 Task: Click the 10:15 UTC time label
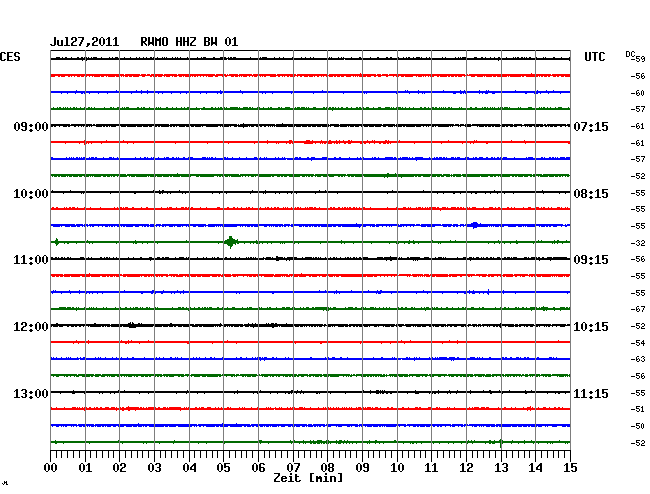(x=591, y=327)
